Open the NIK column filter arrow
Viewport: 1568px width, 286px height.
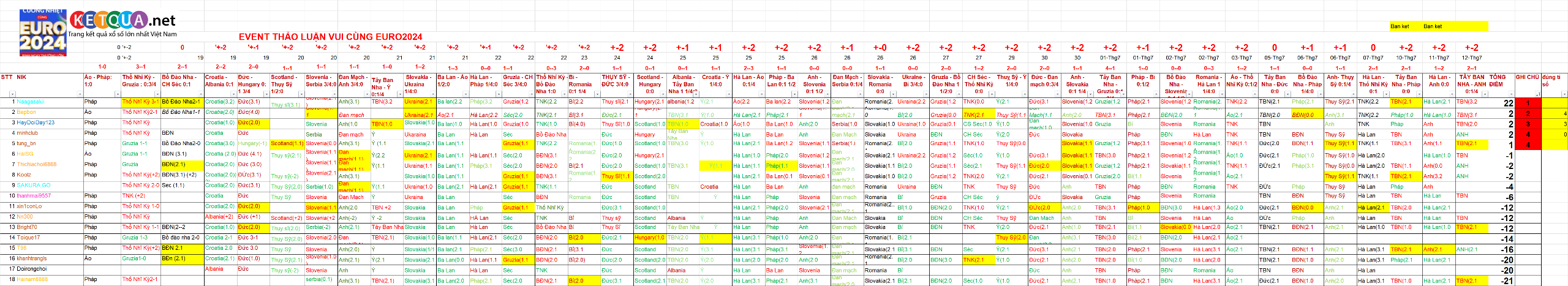[80, 94]
